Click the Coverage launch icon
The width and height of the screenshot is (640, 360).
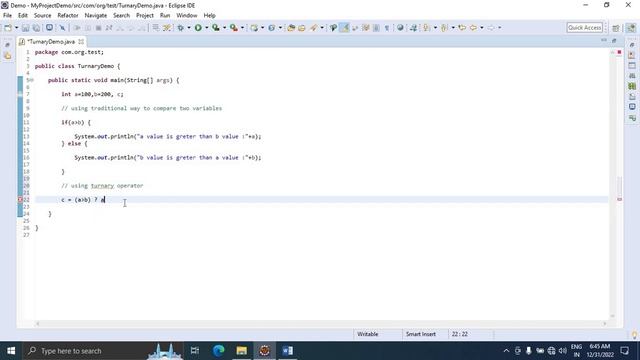click(x=216, y=28)
